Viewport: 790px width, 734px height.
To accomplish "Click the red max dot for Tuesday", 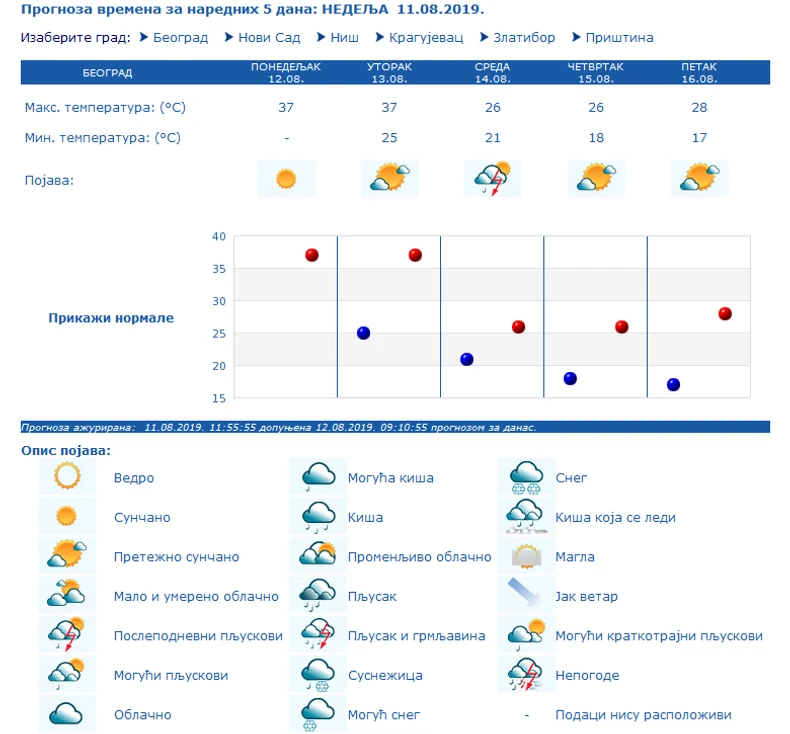I will [x=415, y=255].
